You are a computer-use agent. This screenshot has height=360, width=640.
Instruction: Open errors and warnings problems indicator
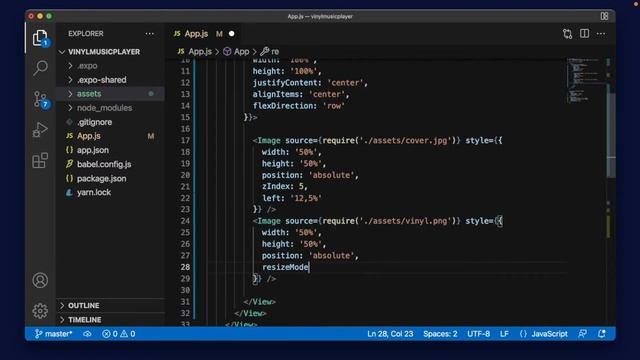pyautogui.click(x=119, y=334)
